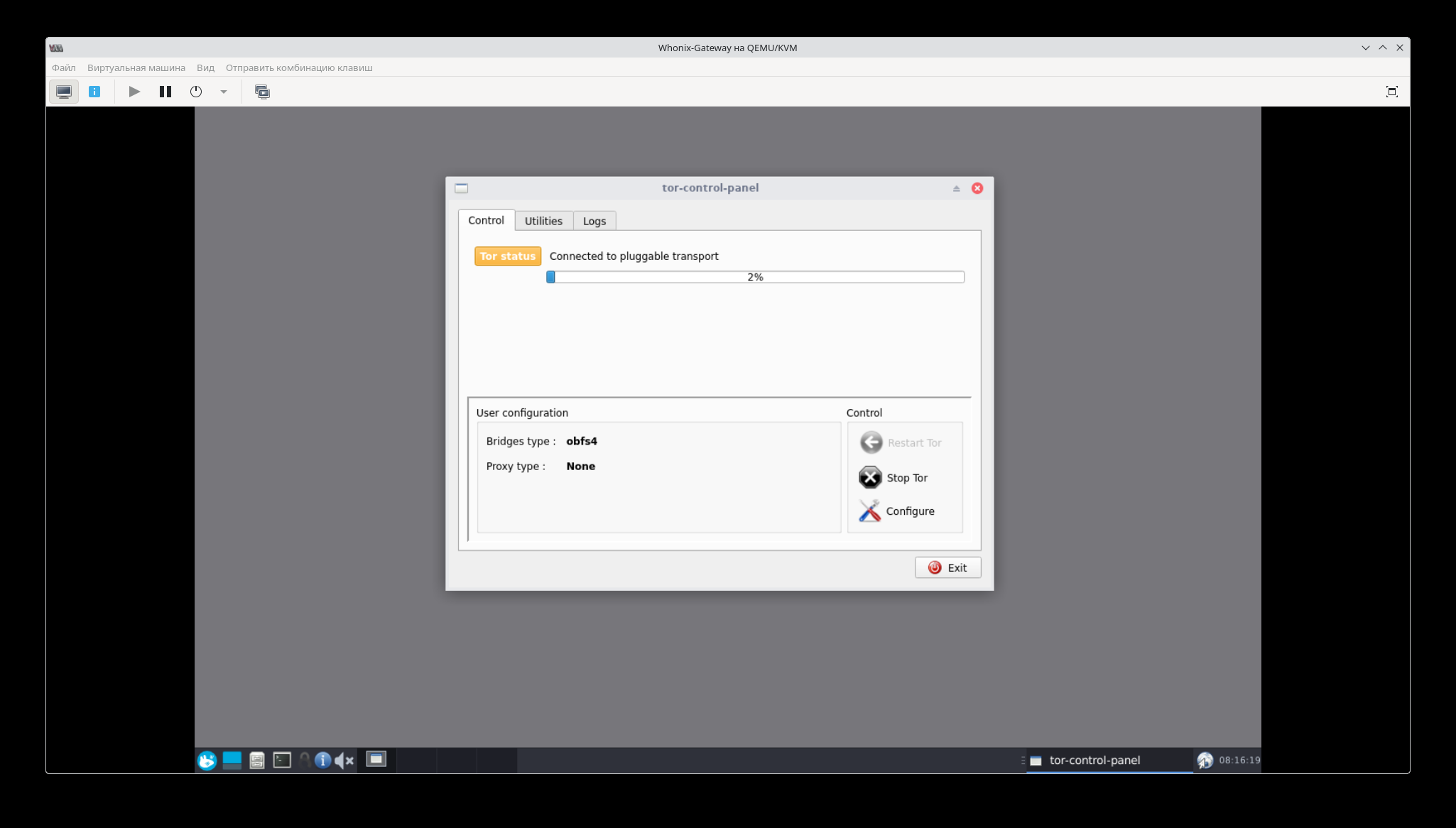1456x828 pixels.
Task: Open Configure with the tools icon
Action: (869, 511)
